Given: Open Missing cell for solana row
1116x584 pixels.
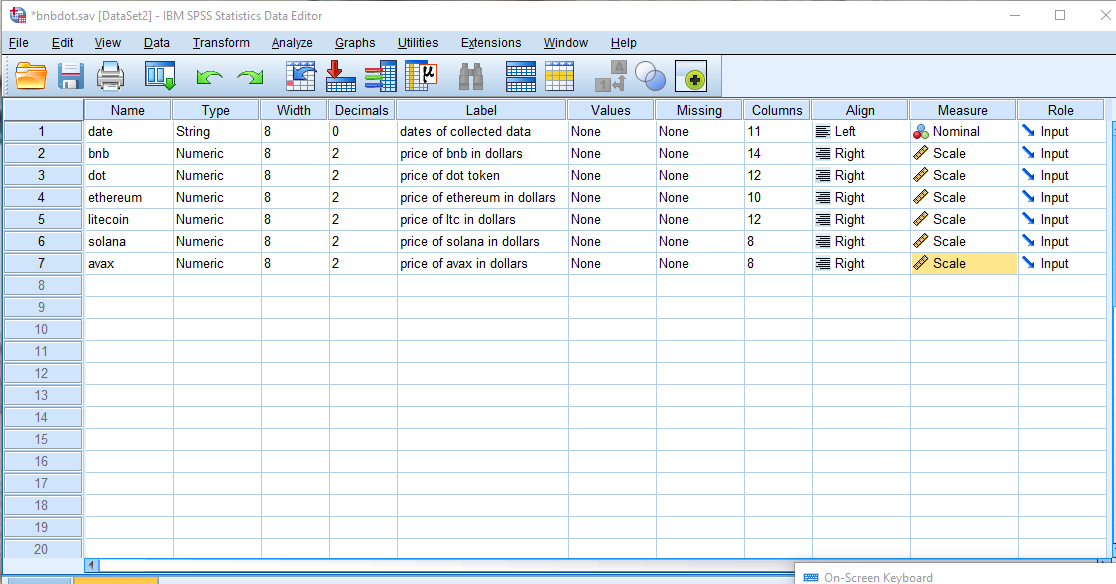Looking at the screenshot, I should [700, 242].
